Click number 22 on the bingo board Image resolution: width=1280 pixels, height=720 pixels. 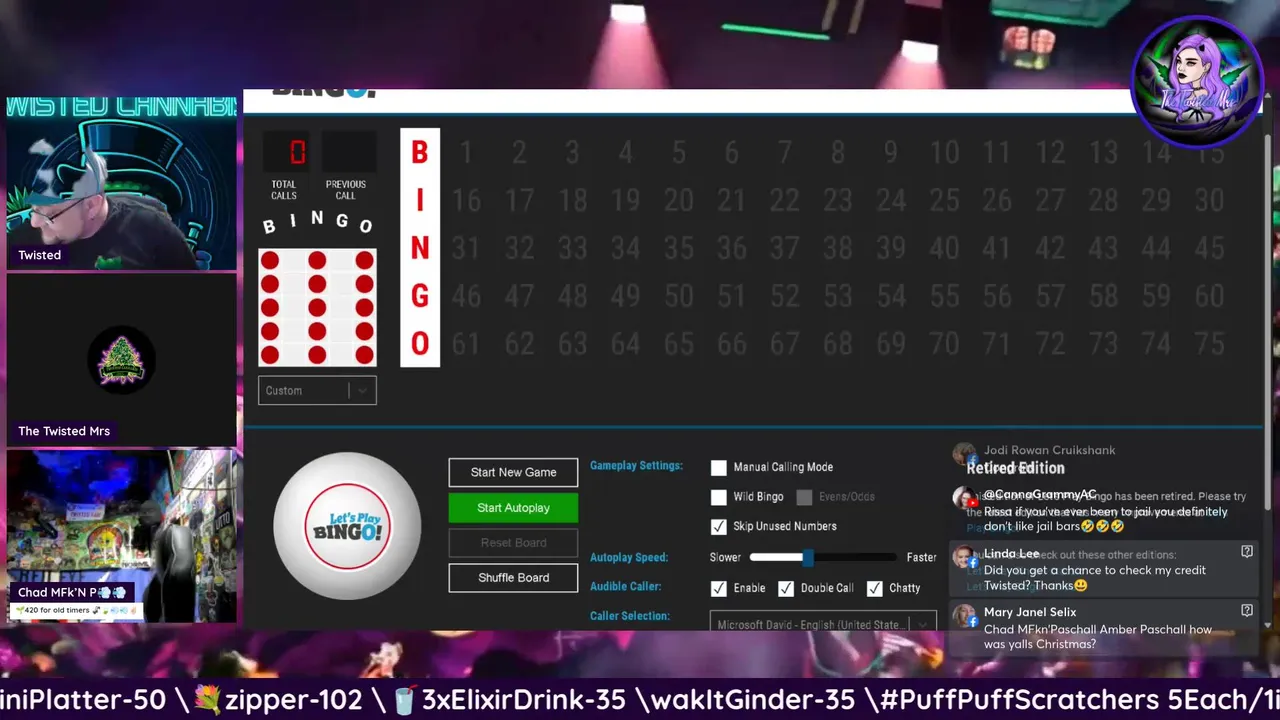click(x=785, y=200)
